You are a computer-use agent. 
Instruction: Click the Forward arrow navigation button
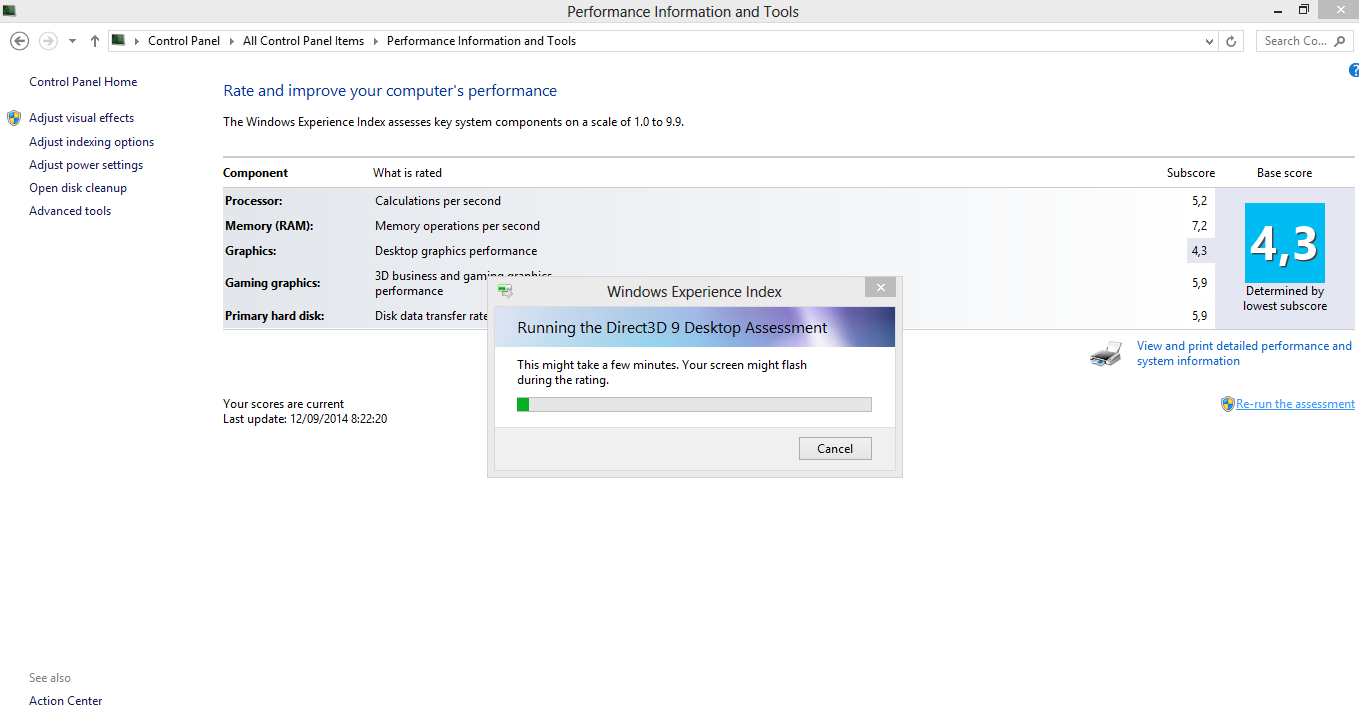(x=48, y=41)
